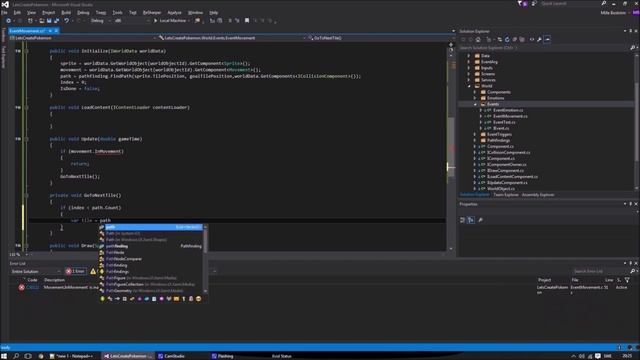
Task: Open the Windows Start menu
Action: (4, 356)
